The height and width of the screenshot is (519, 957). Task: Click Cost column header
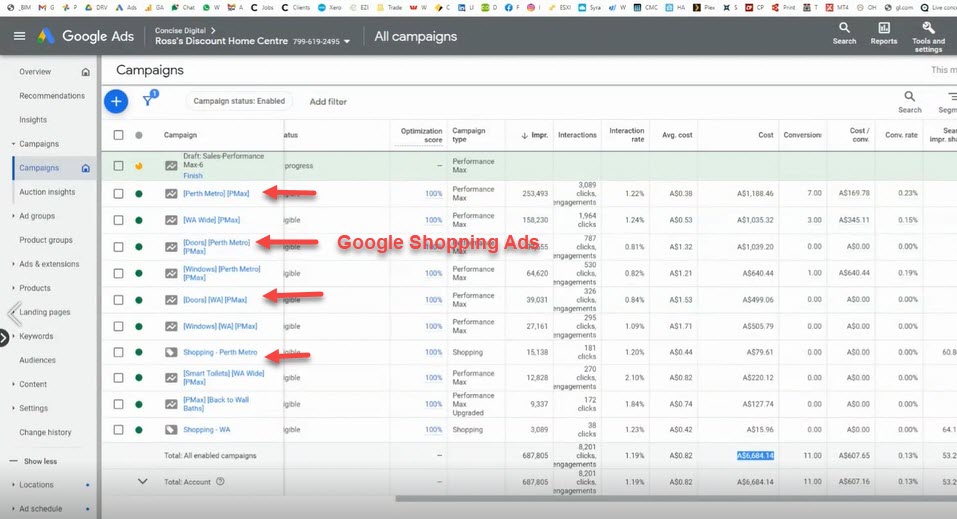(765, 135)
